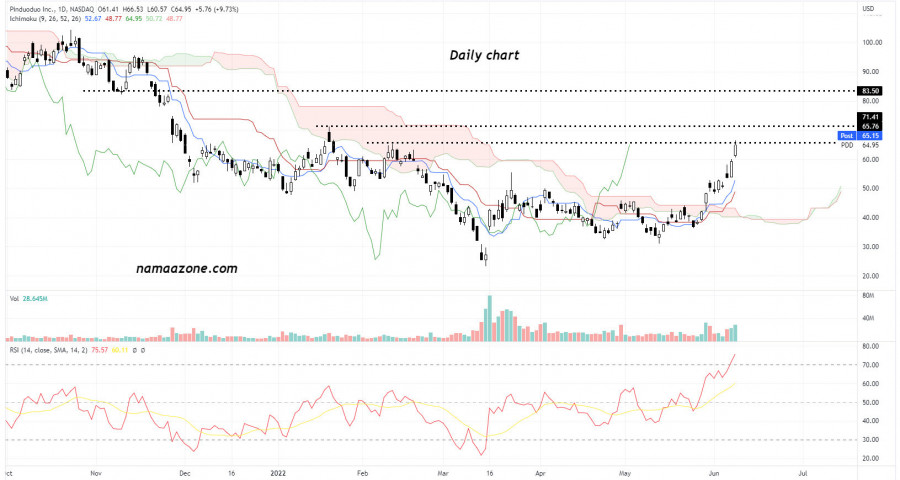Click the Jul label on time axis
This screenshot has width=900, height=480.
803,468
